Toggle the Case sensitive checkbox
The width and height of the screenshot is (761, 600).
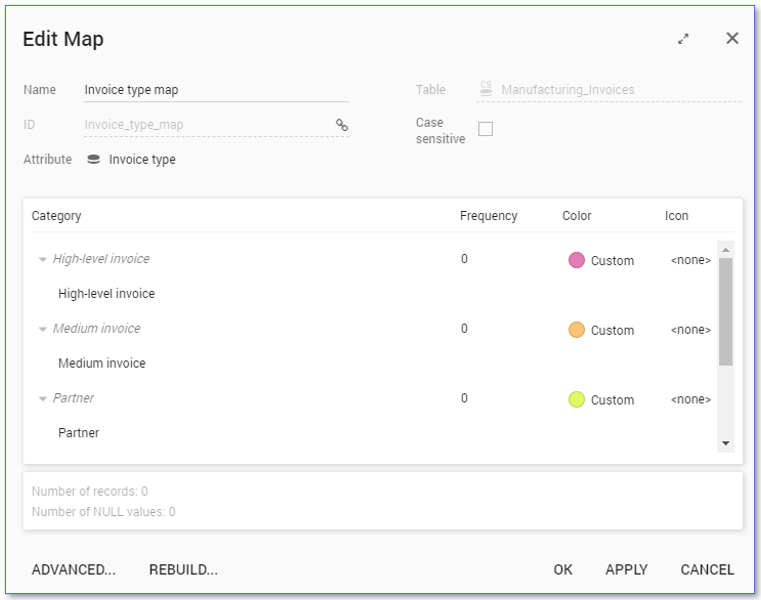coord(486,129)
